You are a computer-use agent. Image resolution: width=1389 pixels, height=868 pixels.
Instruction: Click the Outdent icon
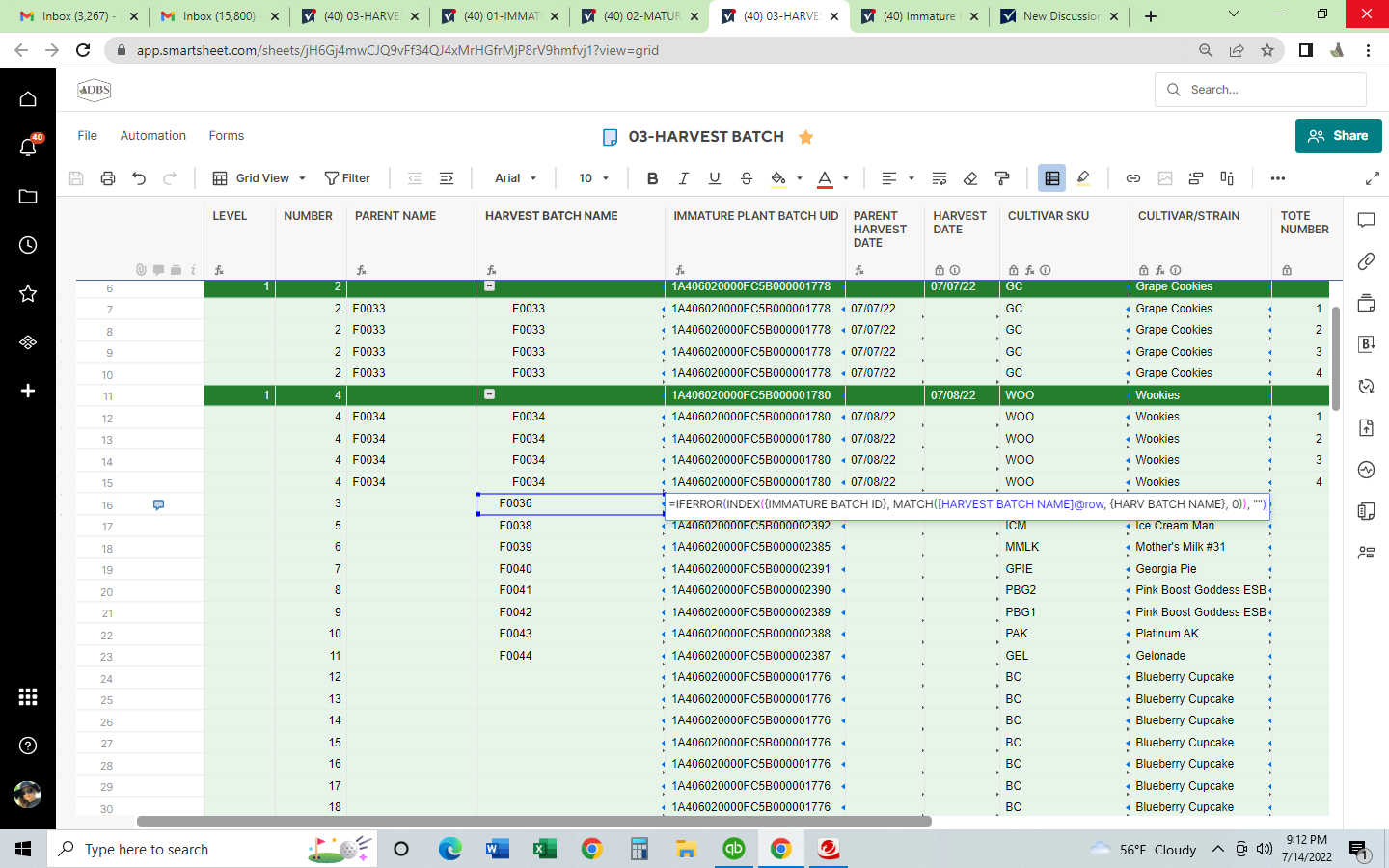[x=415, y=178]
